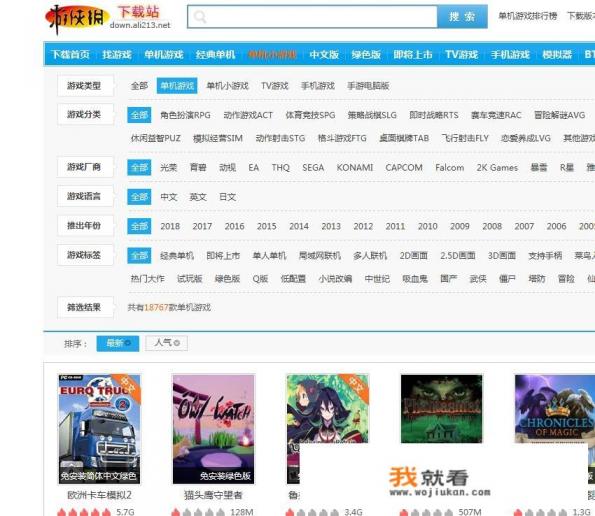Screen dimensions: 595x516
Task: Filter by 即时战略RTS category
Action: (434, 115)
